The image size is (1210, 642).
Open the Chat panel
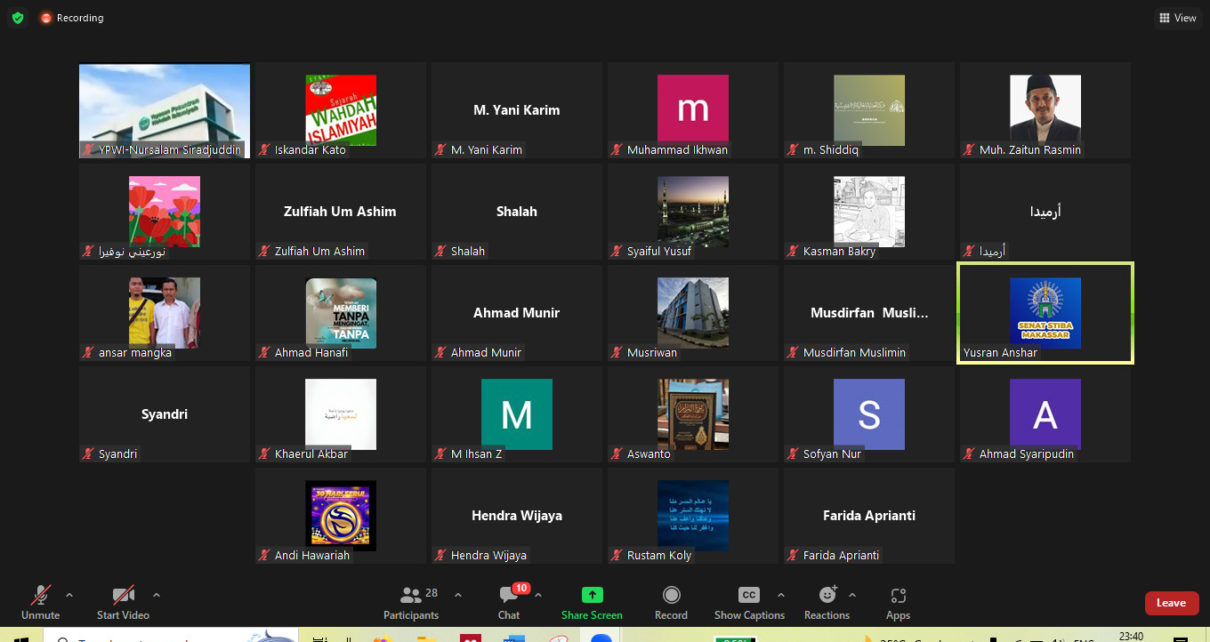[x=509, y=603]
